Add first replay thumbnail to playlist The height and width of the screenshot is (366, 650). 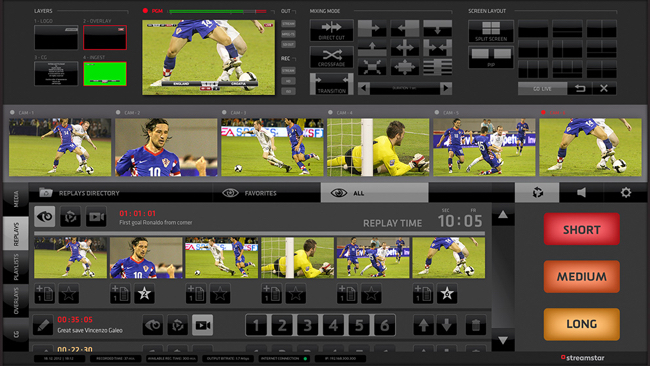45,293
